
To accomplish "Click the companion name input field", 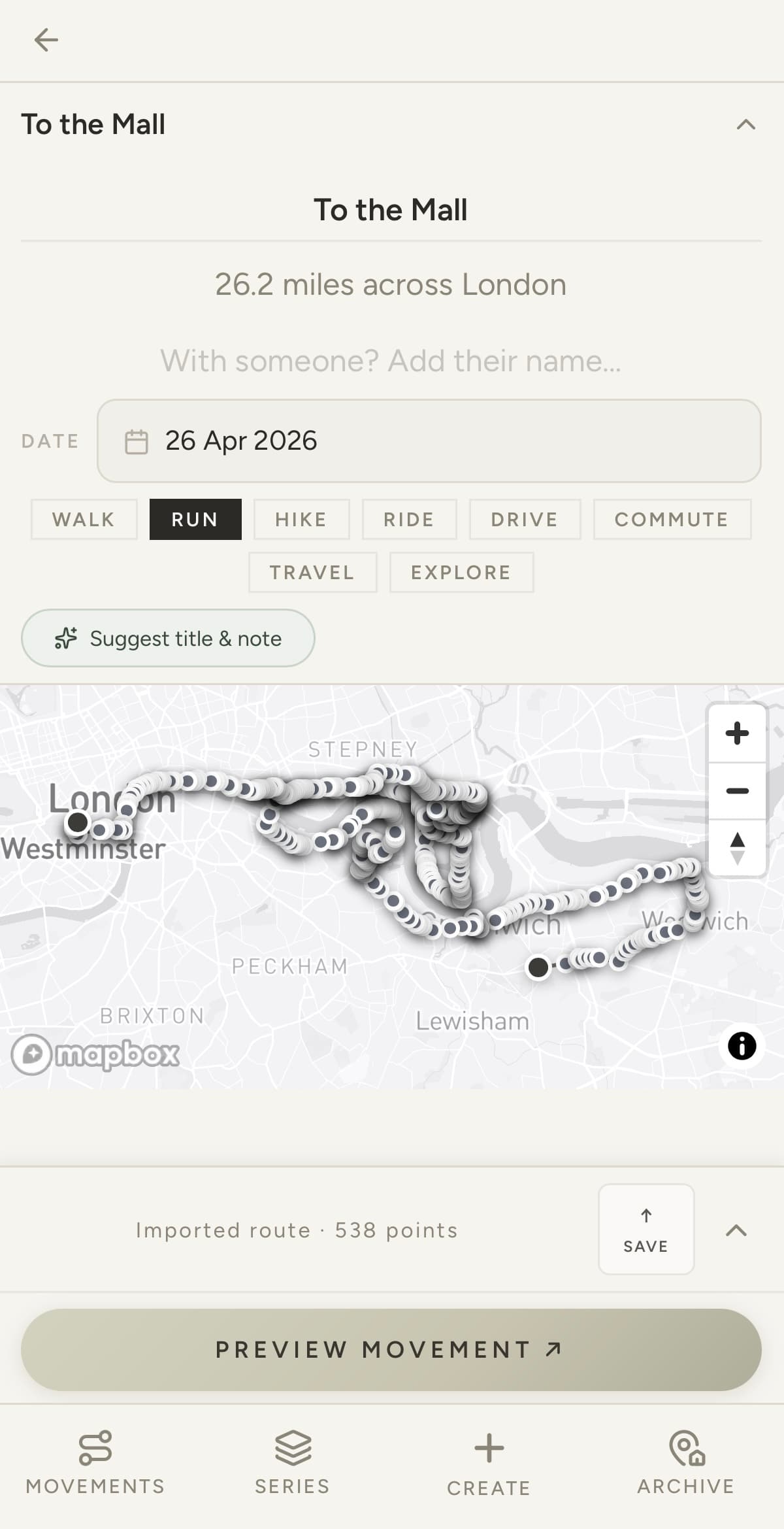I will tap(391, 361).
